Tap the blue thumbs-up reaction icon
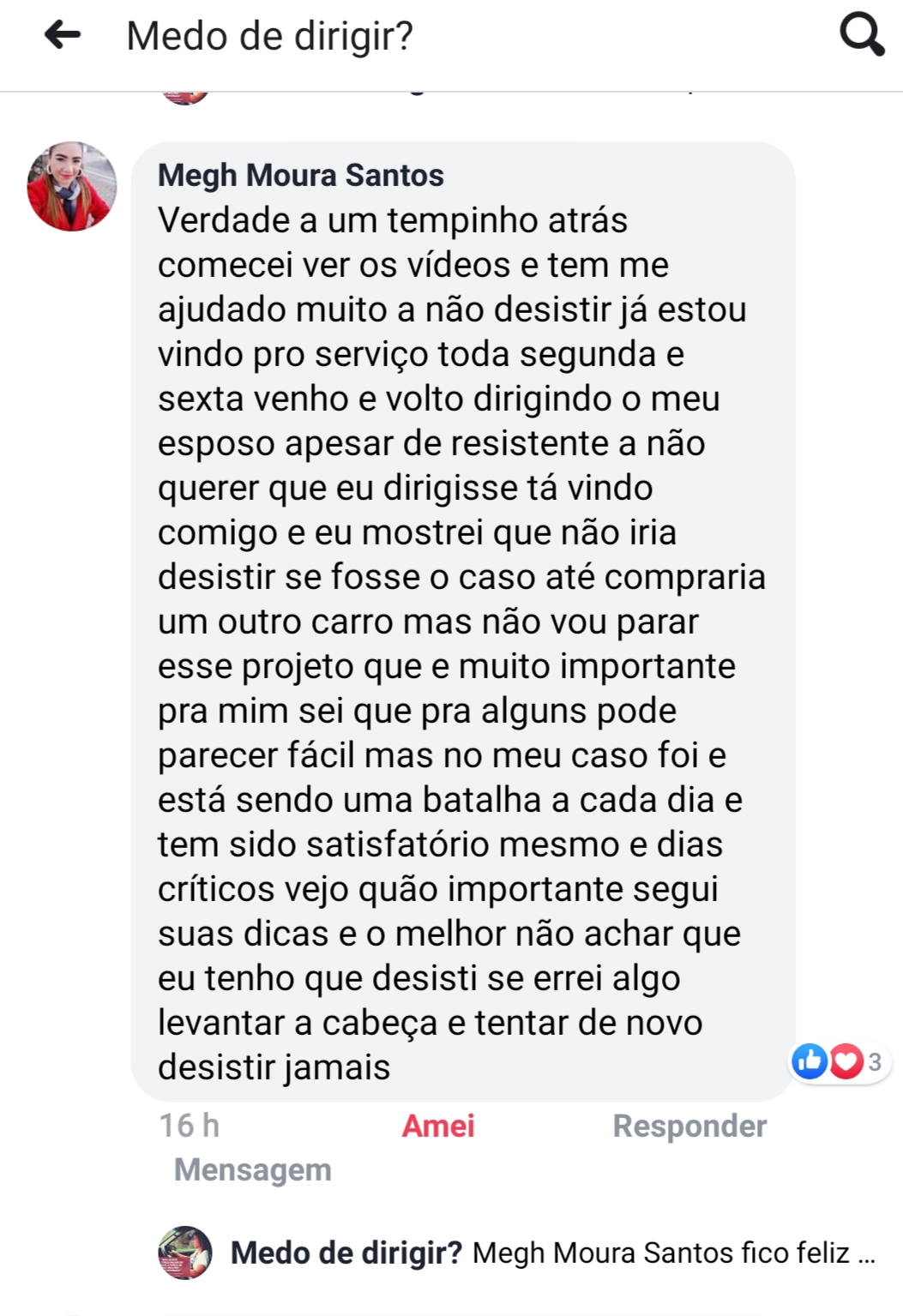 coord(809,1061)
